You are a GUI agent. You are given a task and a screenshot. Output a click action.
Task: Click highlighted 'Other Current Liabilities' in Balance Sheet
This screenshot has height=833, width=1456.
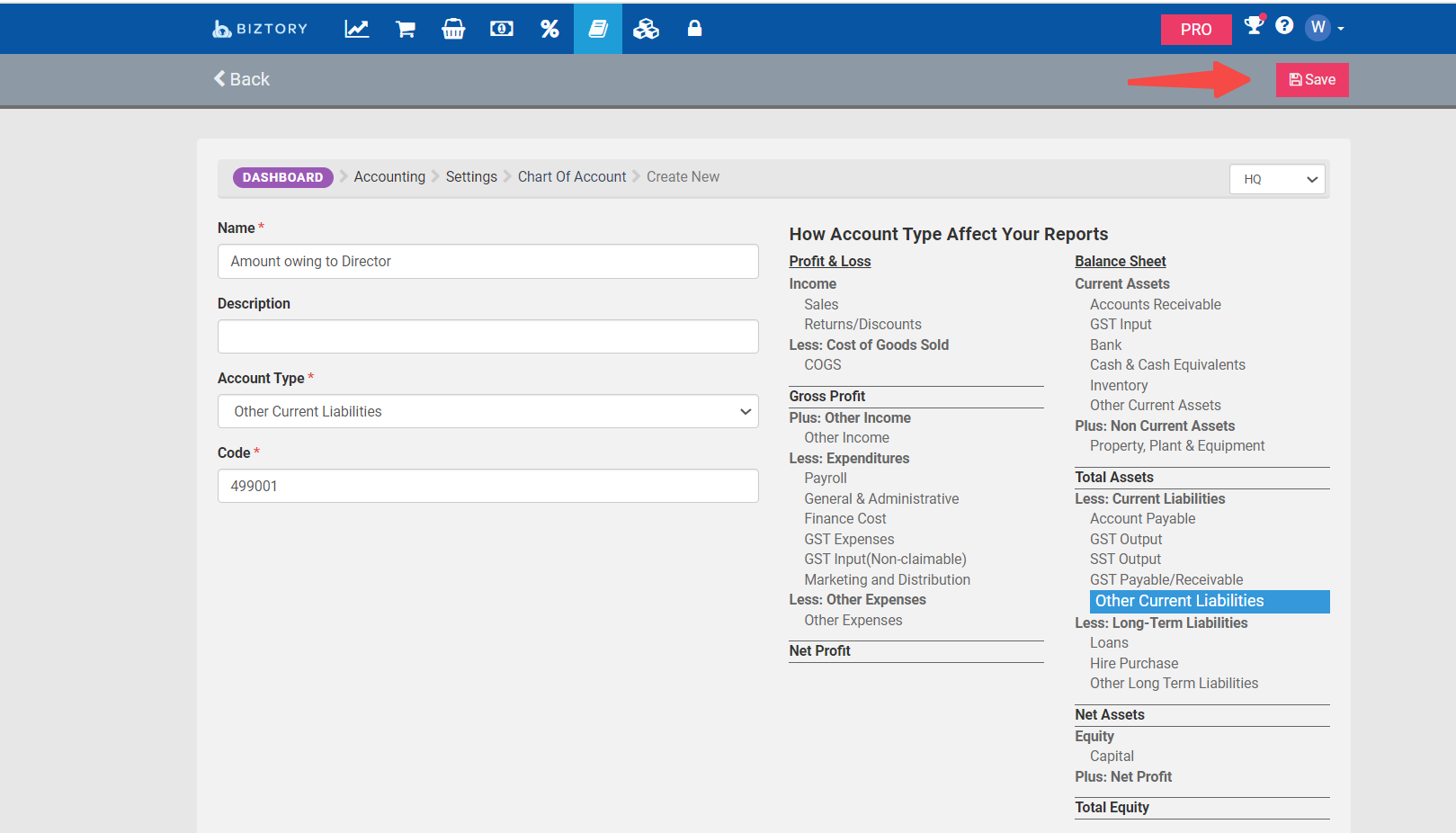[1210, 602]
